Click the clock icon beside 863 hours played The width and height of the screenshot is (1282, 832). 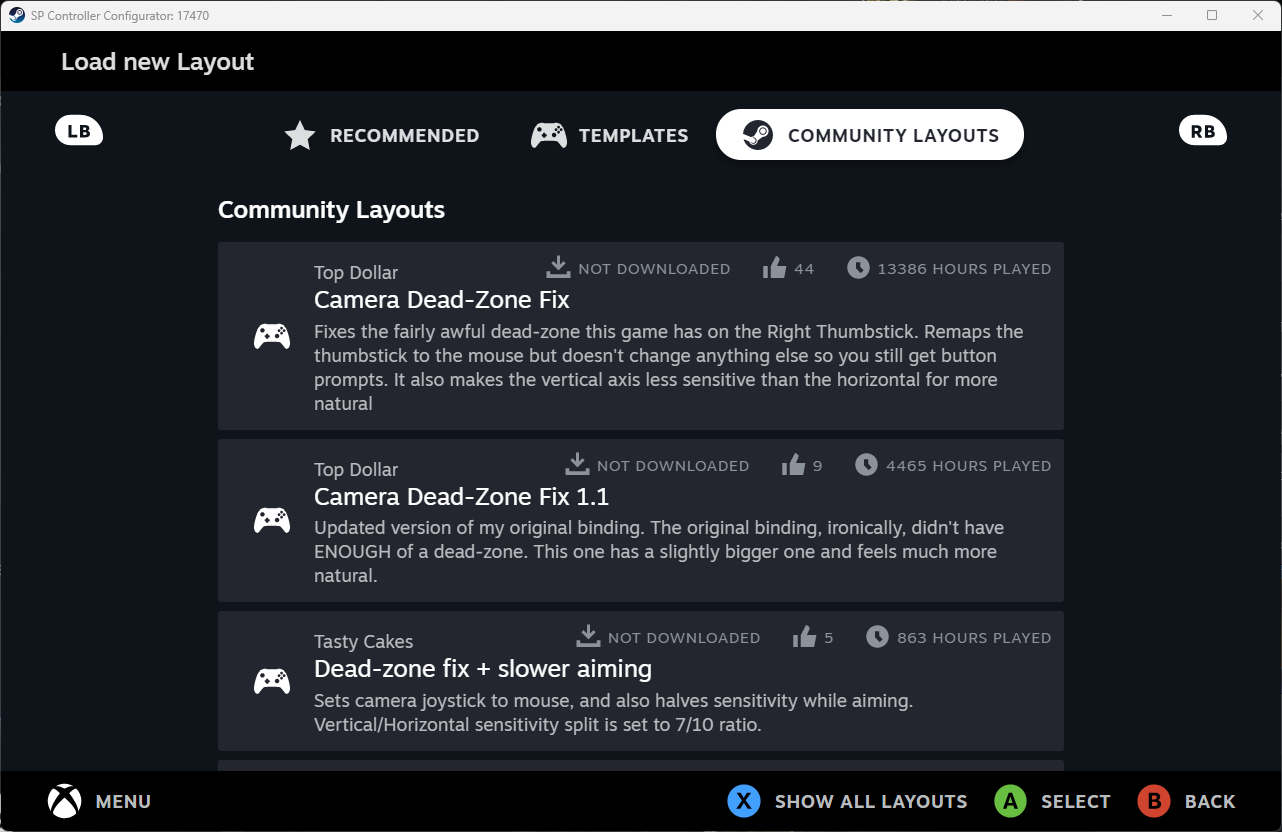point(877,637)
